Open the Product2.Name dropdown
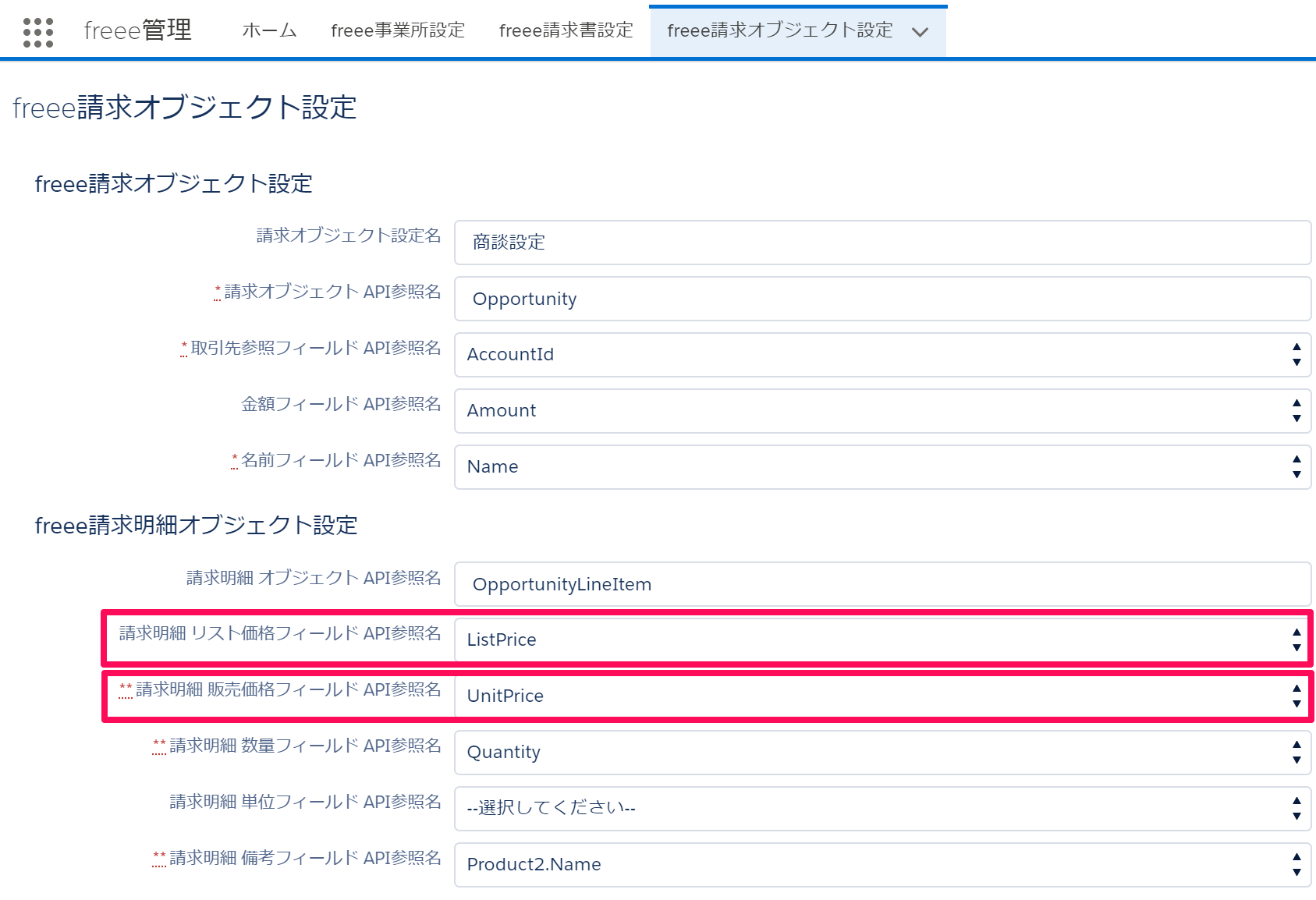Screen dimensions: 1316x900 point(882,865)
